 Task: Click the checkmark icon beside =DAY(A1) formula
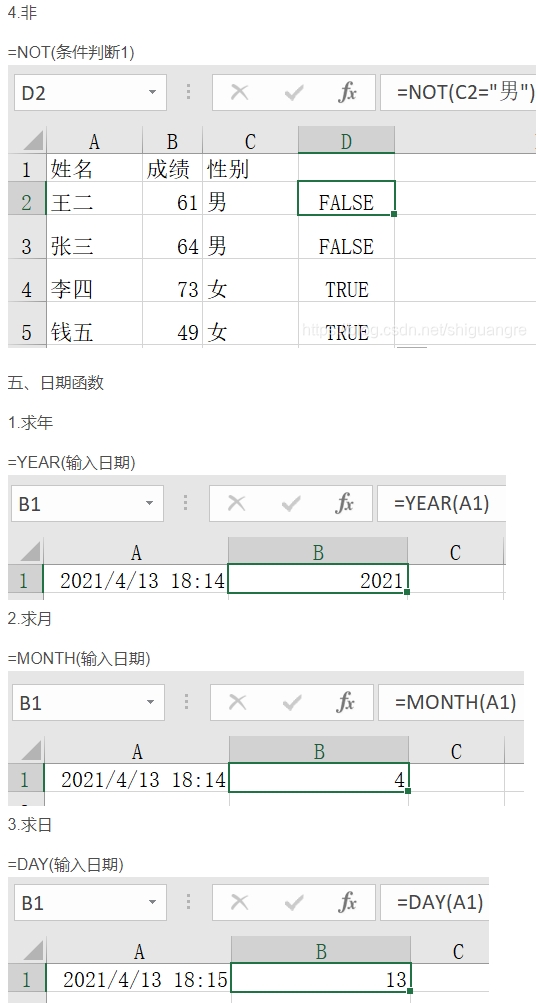(x=294, y=902)
